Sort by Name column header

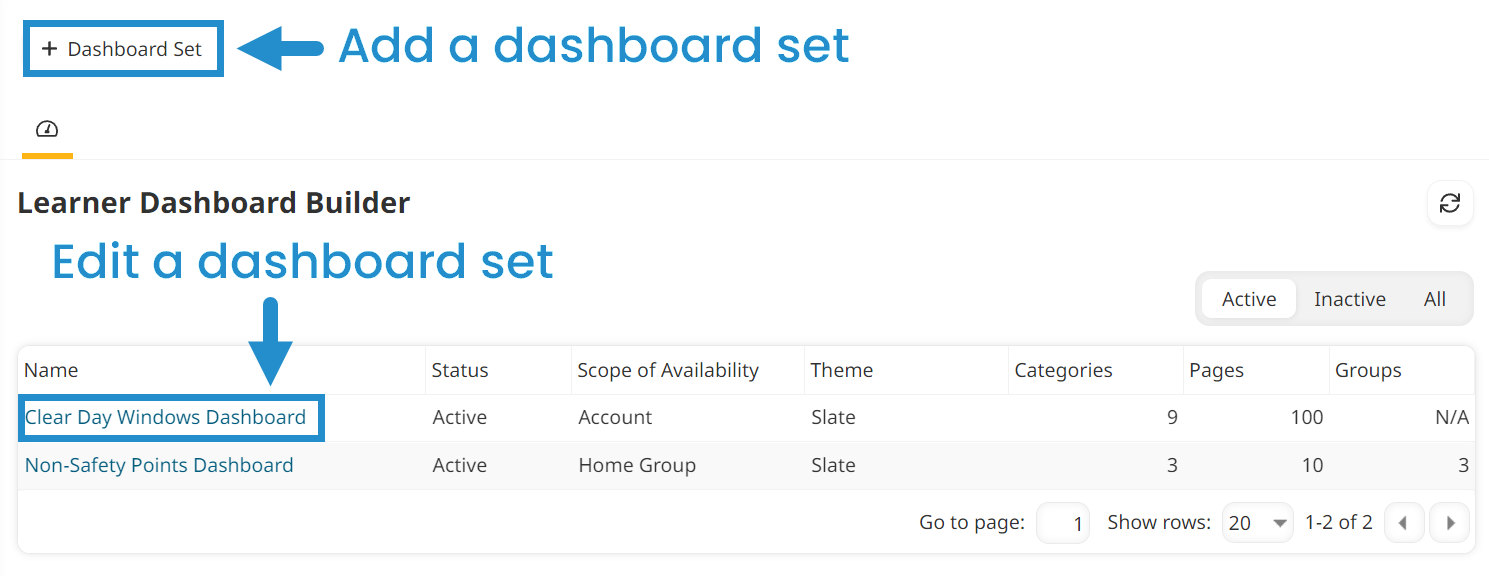[51, 370]
